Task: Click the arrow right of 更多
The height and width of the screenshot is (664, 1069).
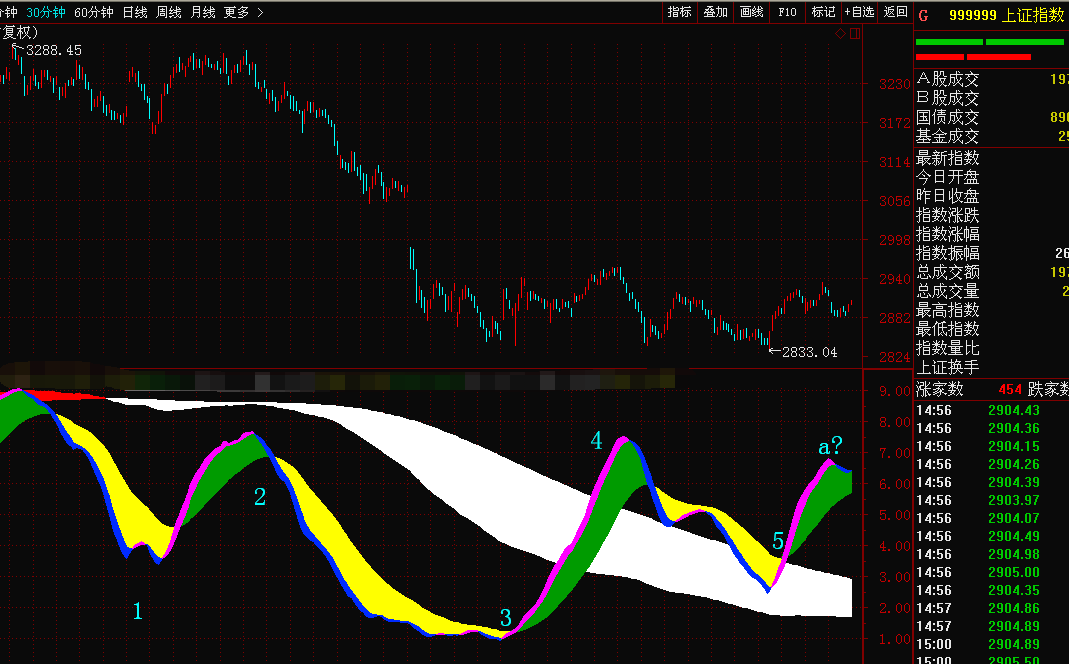Action: click(260, 12)
